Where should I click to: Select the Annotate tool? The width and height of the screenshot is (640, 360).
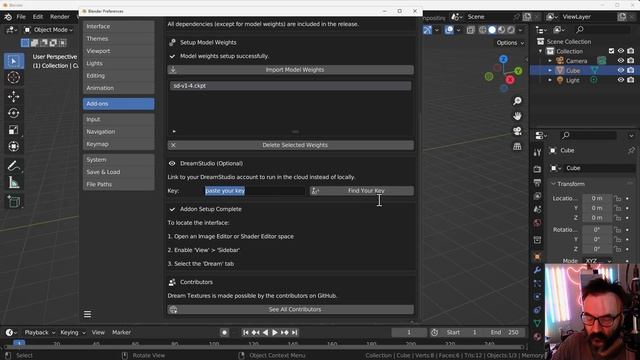tap(14, 166)
